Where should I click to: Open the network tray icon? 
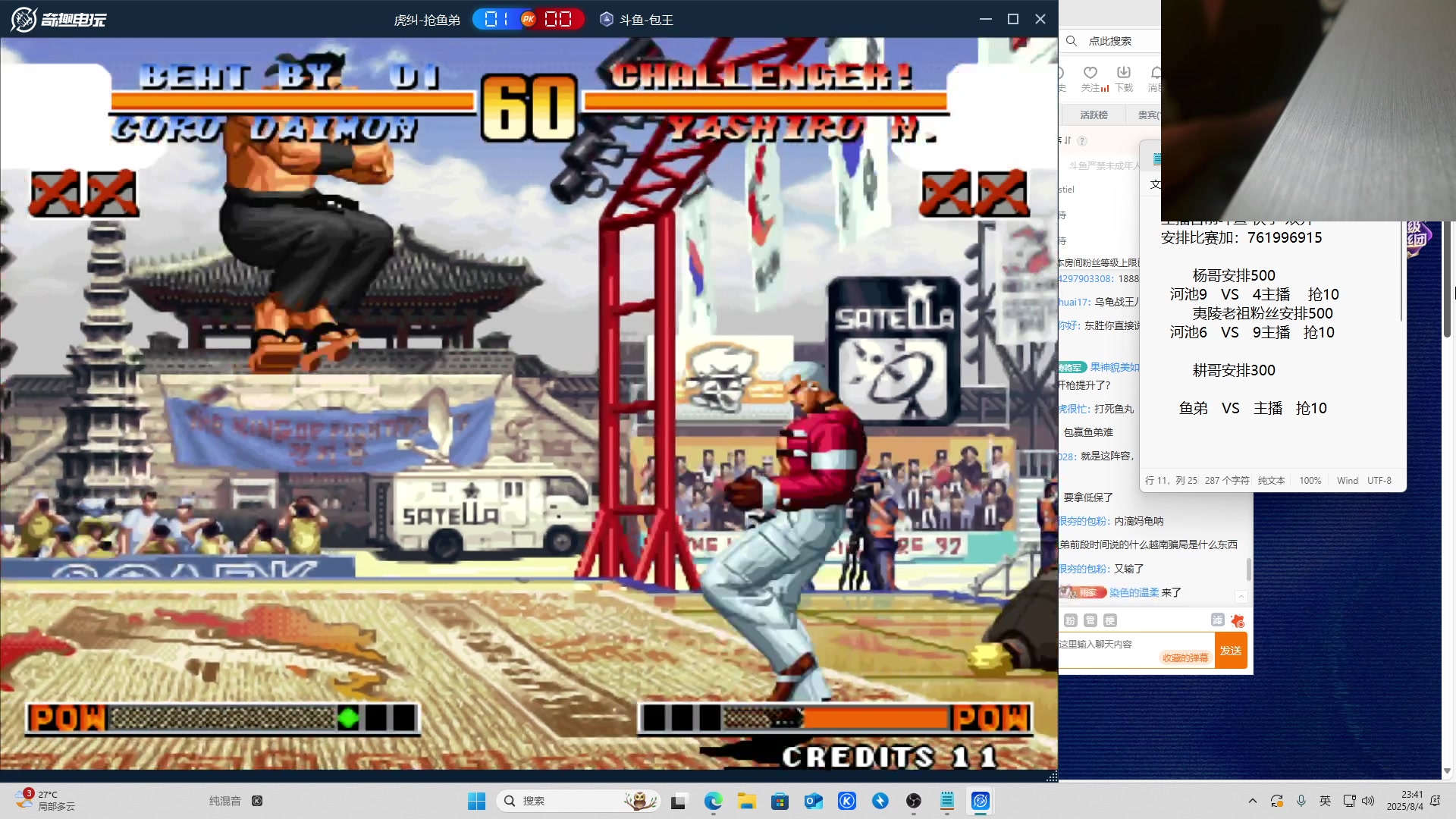pos(1349,801)
